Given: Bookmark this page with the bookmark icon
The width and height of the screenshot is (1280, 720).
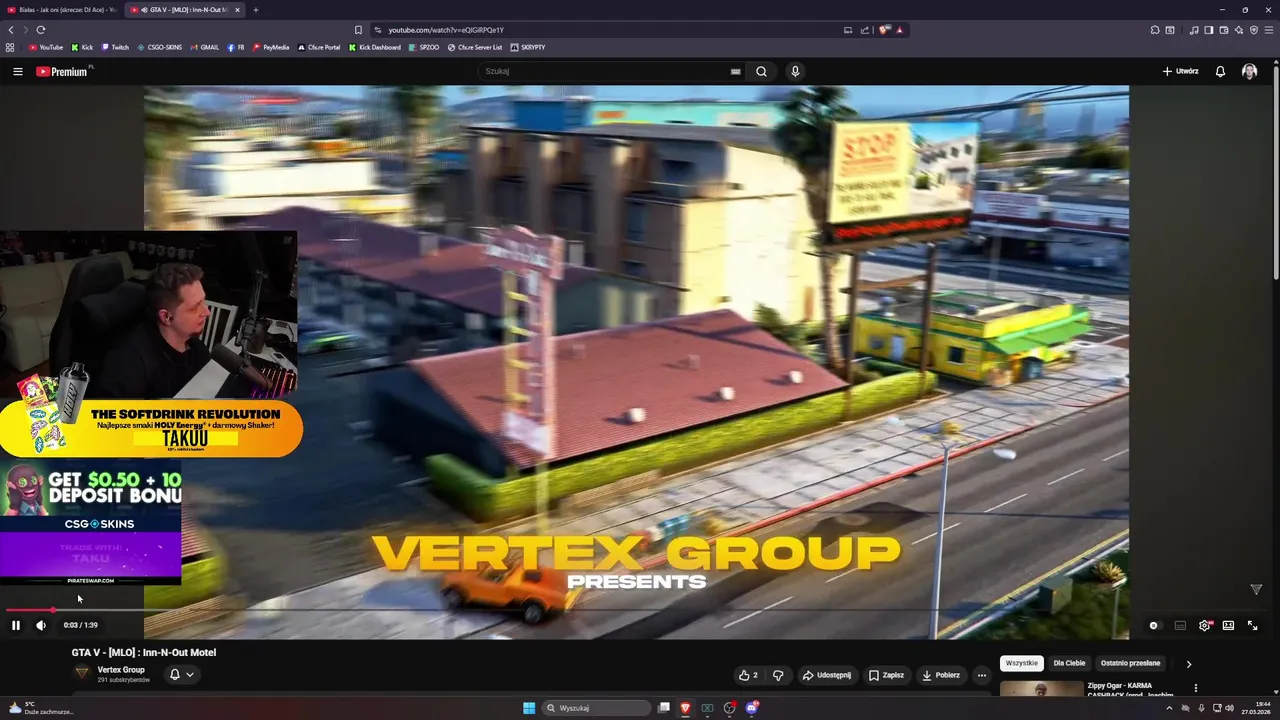Looking at the screenshot, I should [358, 30].
